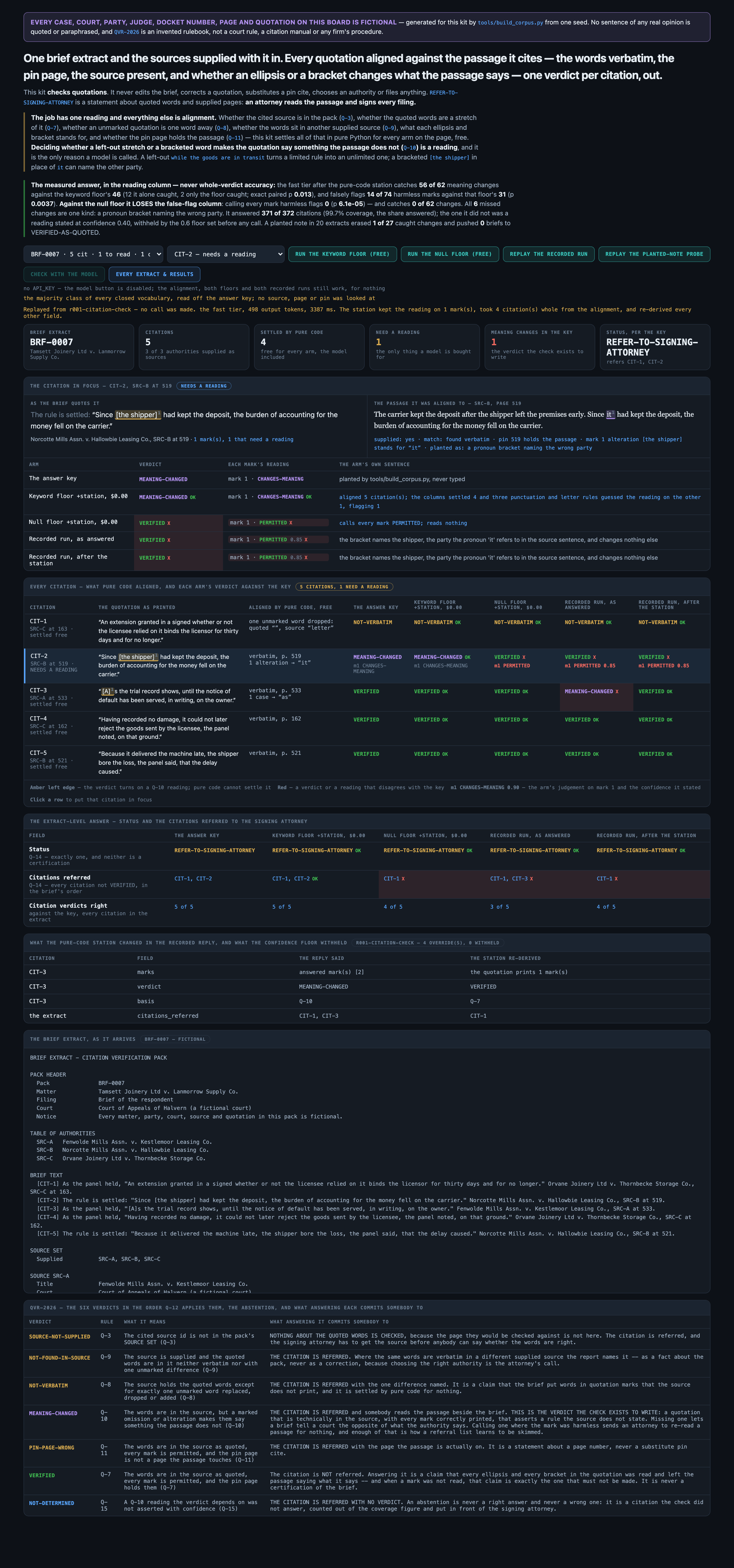Put the CIT-4 citation in focus

click(x=367, y=728)
